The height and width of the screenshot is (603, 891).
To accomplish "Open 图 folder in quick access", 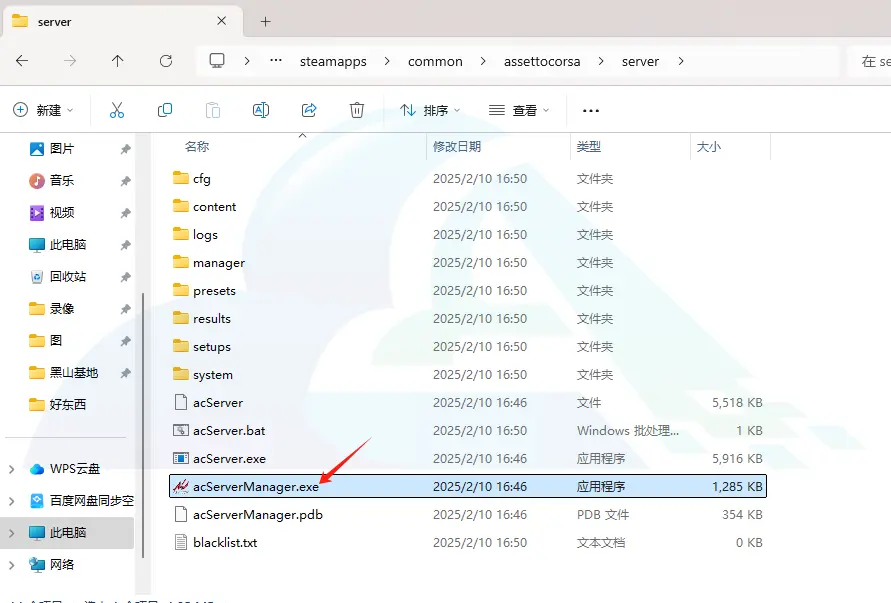I will tap(56, 340).
